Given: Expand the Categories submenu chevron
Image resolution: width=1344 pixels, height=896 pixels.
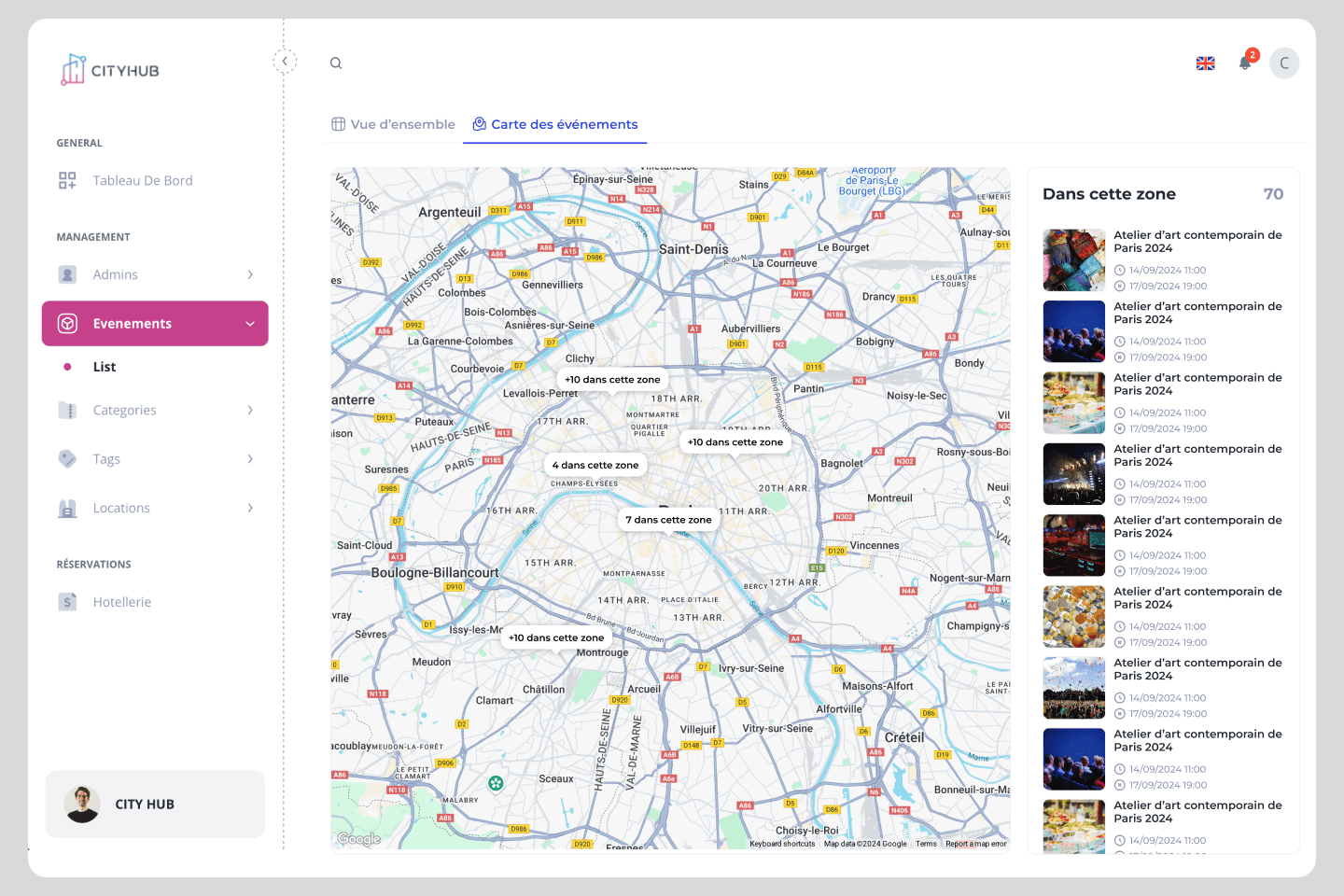Looking at the screenshot, I should coord(250,410).
